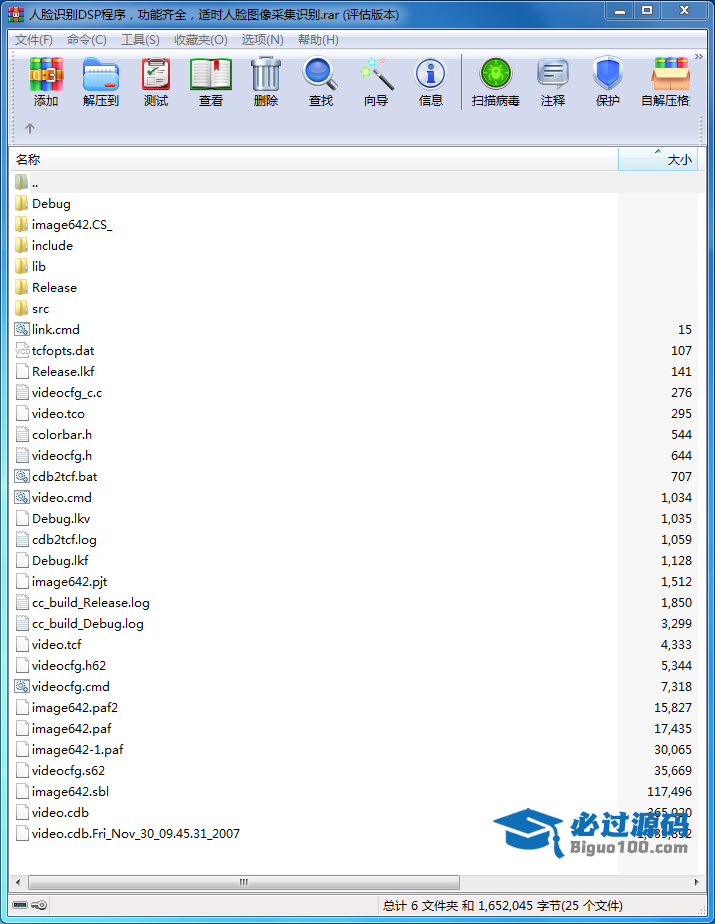Click the horizontal scrollbar thumb
Viewport: 715px width, 924px height.
pyautogui.click(x=243, y=882)
